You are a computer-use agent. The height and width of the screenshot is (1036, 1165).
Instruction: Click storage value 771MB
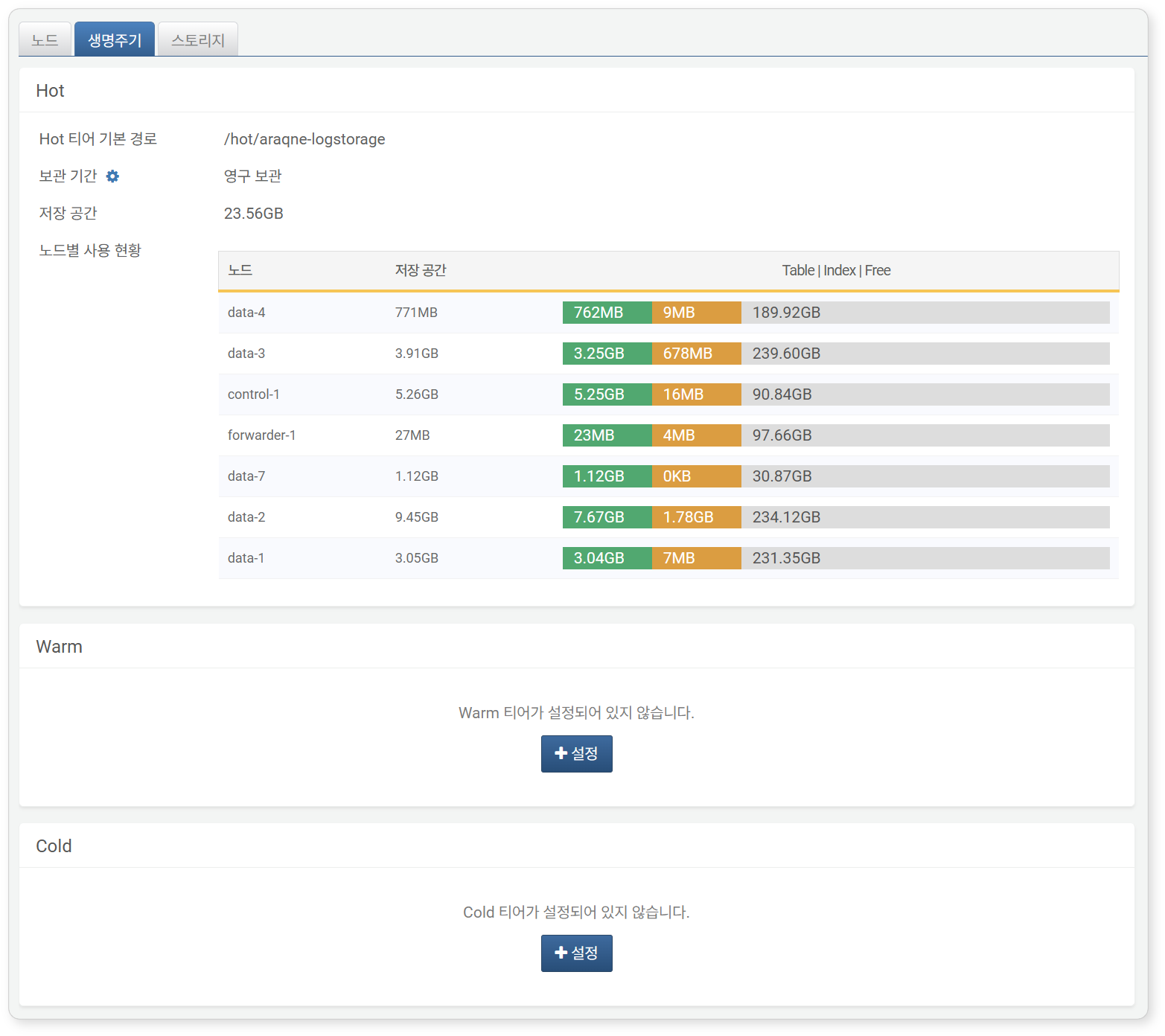(416, 313)
